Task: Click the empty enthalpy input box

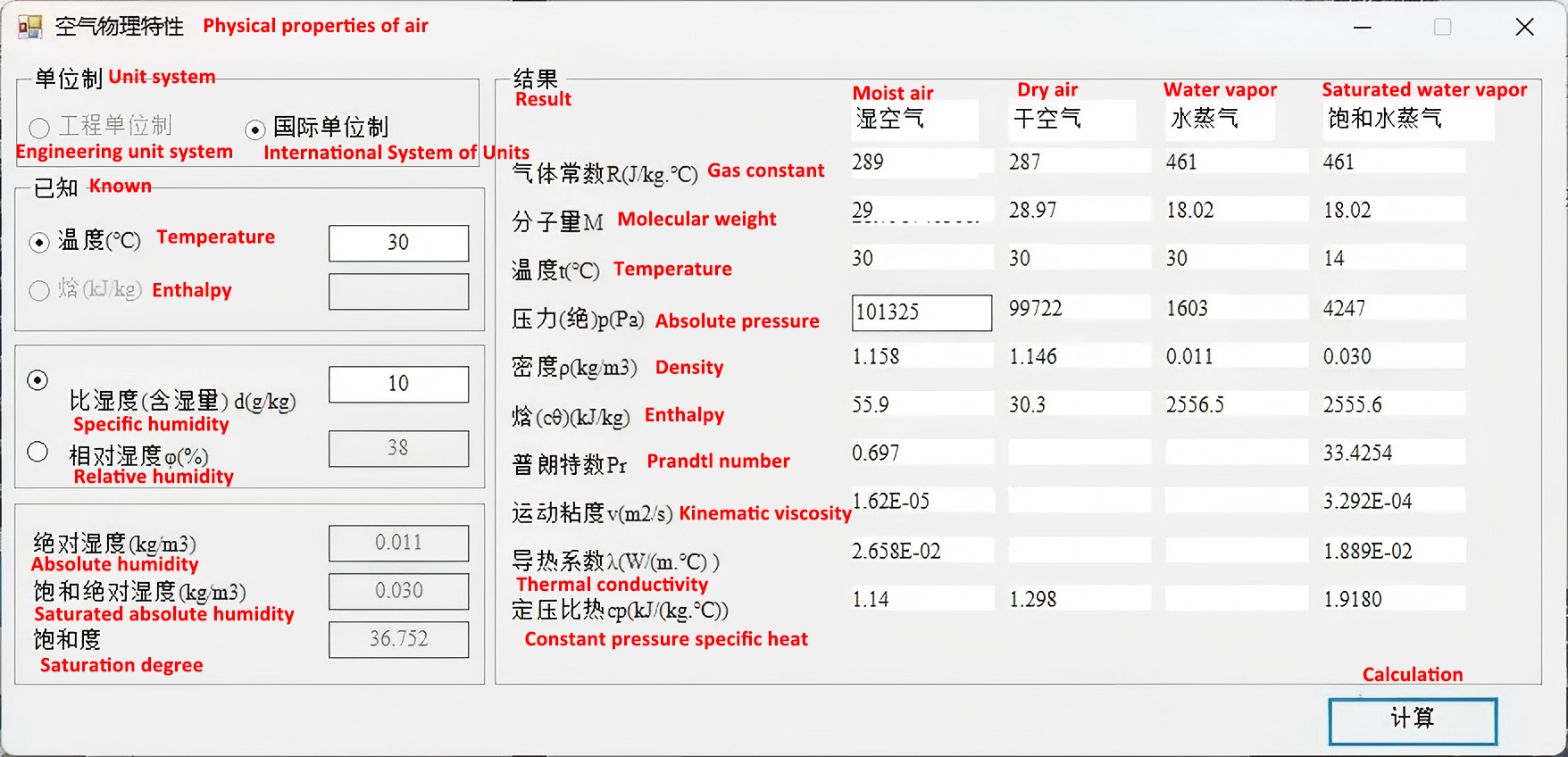Action: click(x=398, y=292)
